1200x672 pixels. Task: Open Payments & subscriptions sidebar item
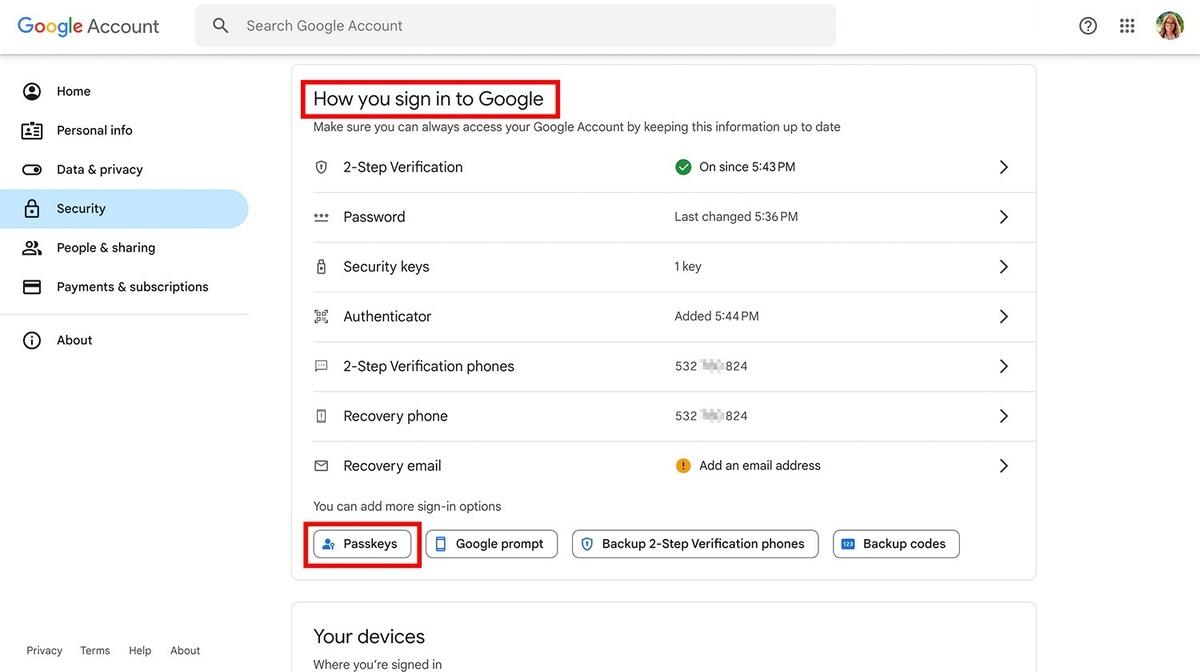(x=132, y=287)
